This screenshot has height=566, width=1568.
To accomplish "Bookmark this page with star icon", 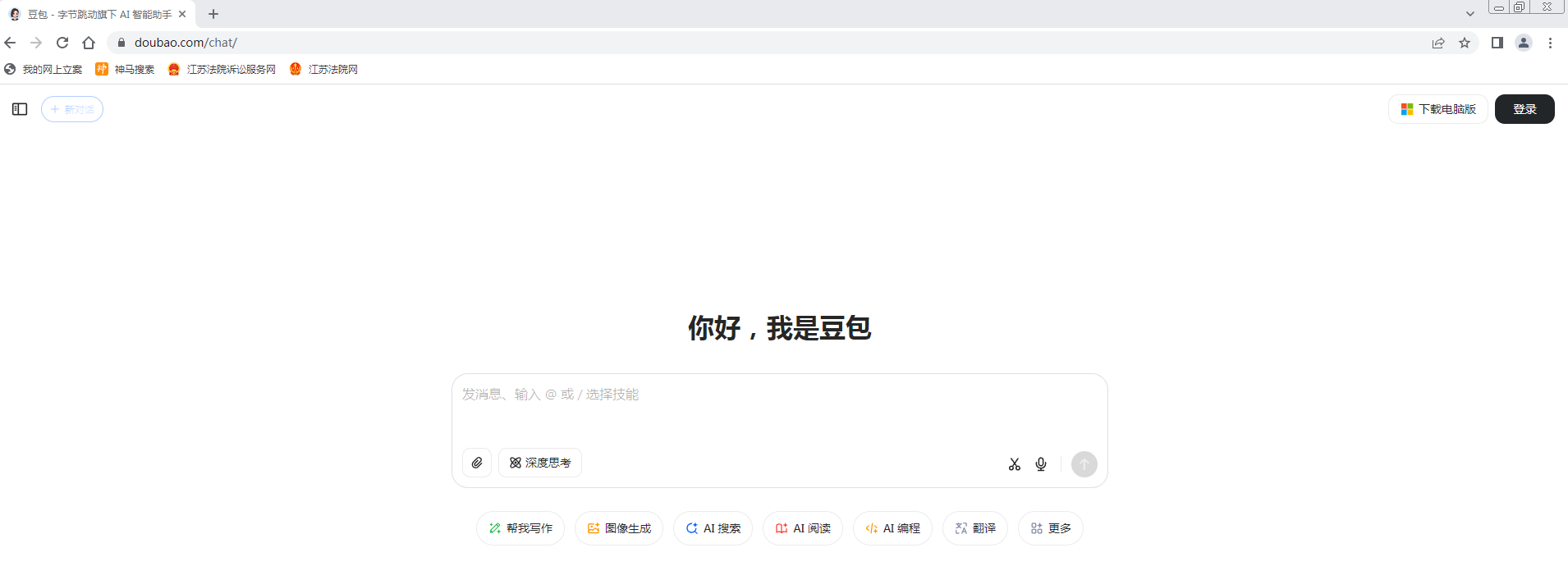I will [x=1465, y=43].
